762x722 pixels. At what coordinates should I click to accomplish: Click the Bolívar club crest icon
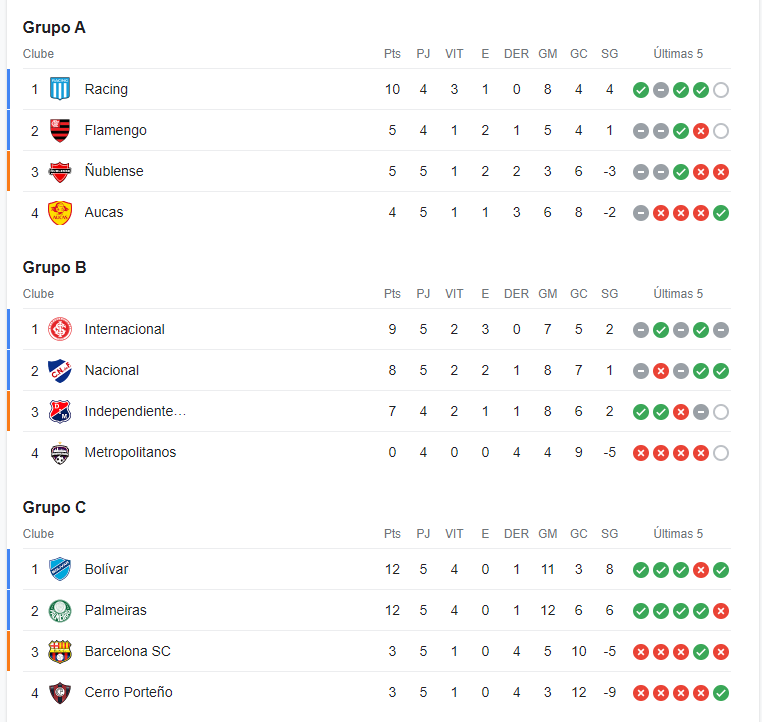(60, 569)
